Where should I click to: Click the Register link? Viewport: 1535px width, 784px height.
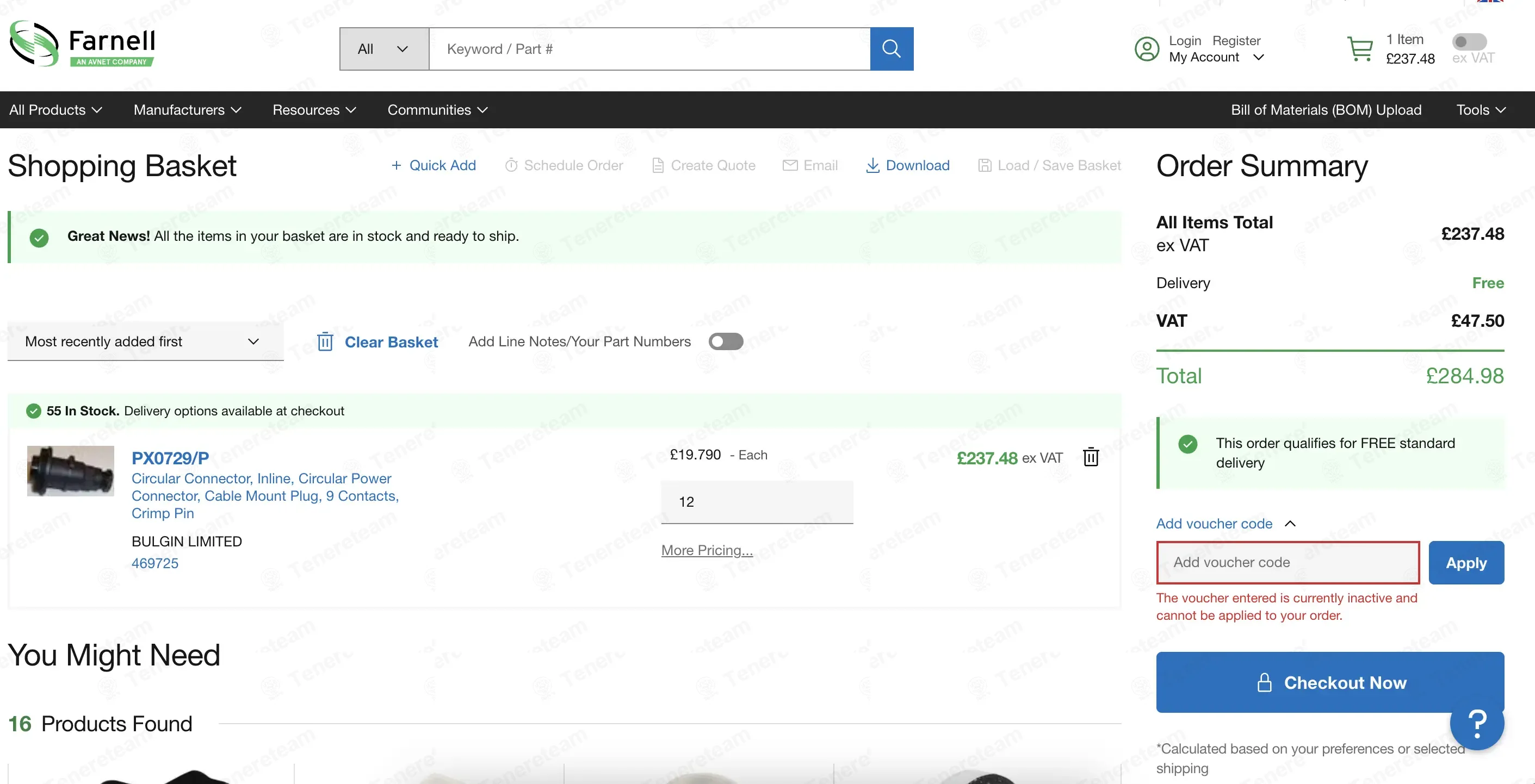(1236, 41)
